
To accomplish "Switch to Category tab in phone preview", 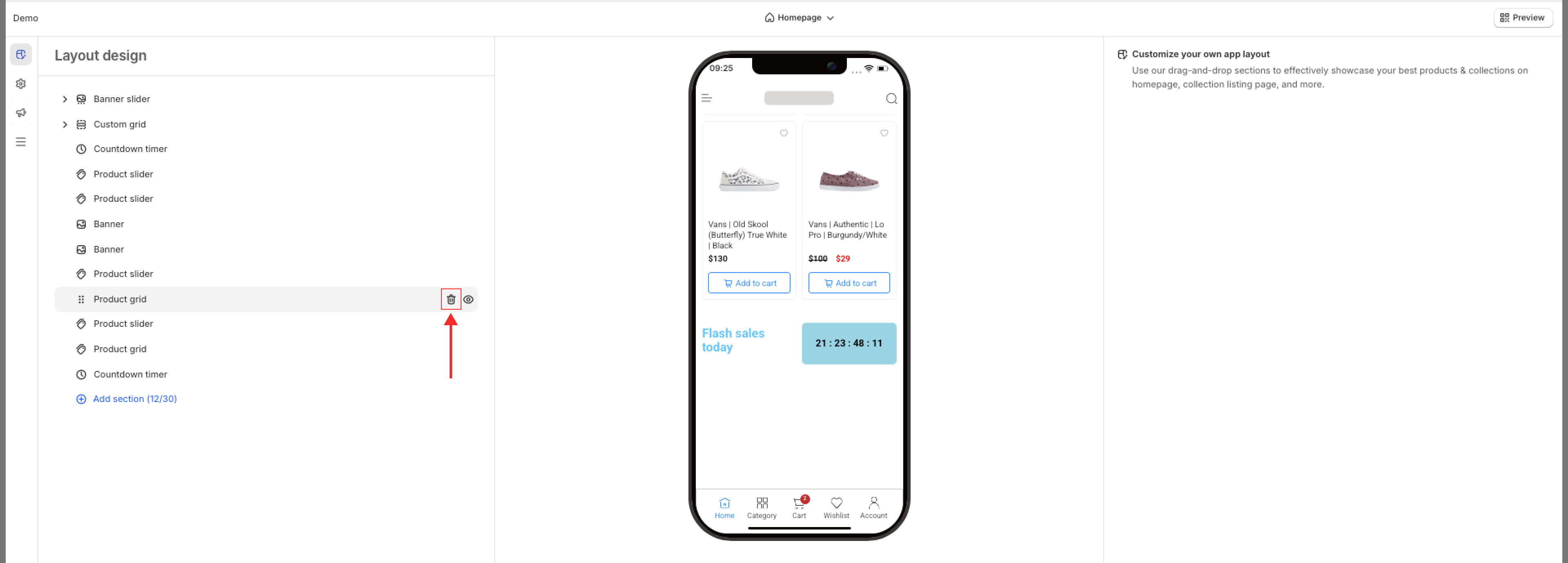I will point(762,507).
